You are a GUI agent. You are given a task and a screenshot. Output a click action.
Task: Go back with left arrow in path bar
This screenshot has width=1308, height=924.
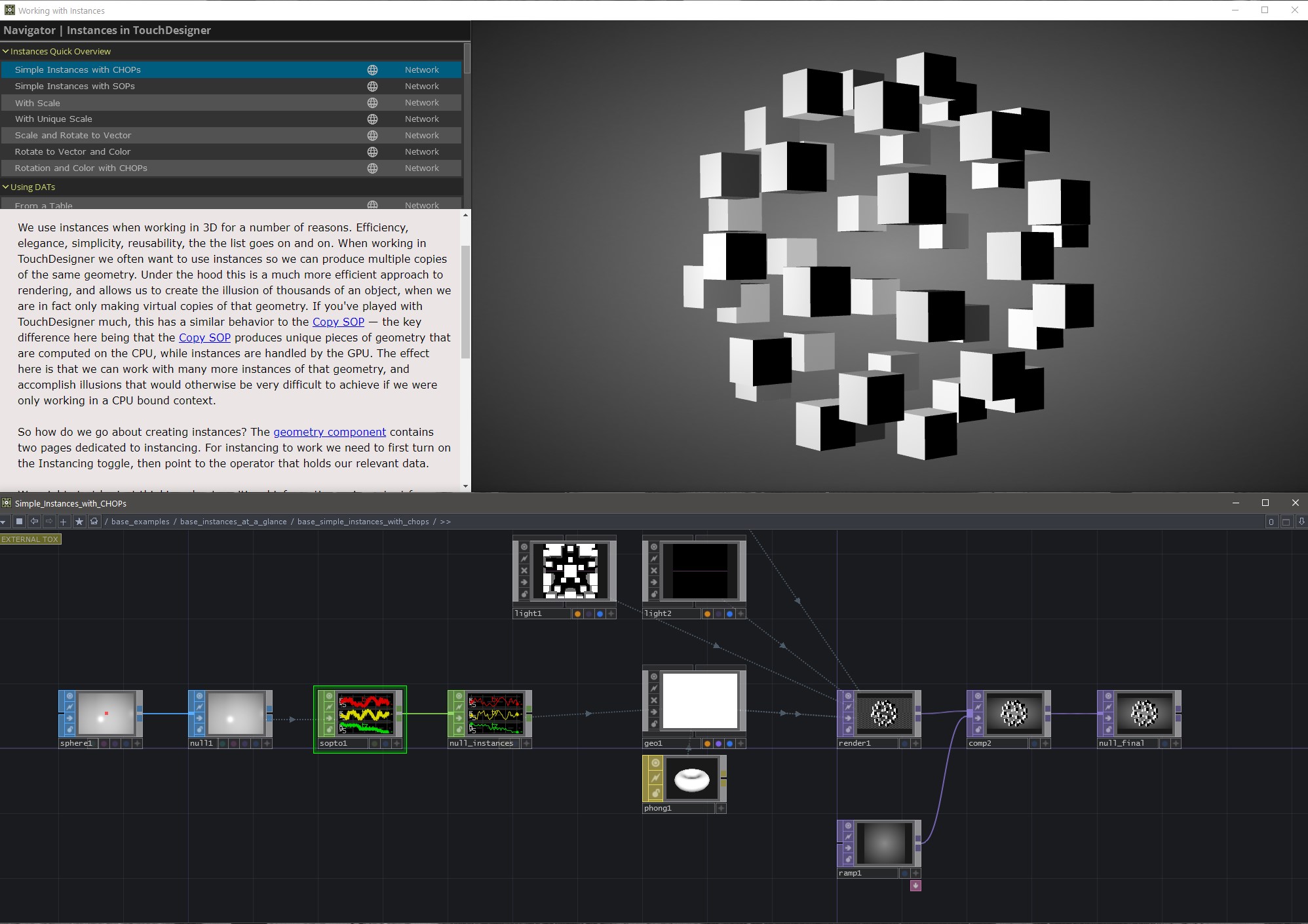(35, 522)
